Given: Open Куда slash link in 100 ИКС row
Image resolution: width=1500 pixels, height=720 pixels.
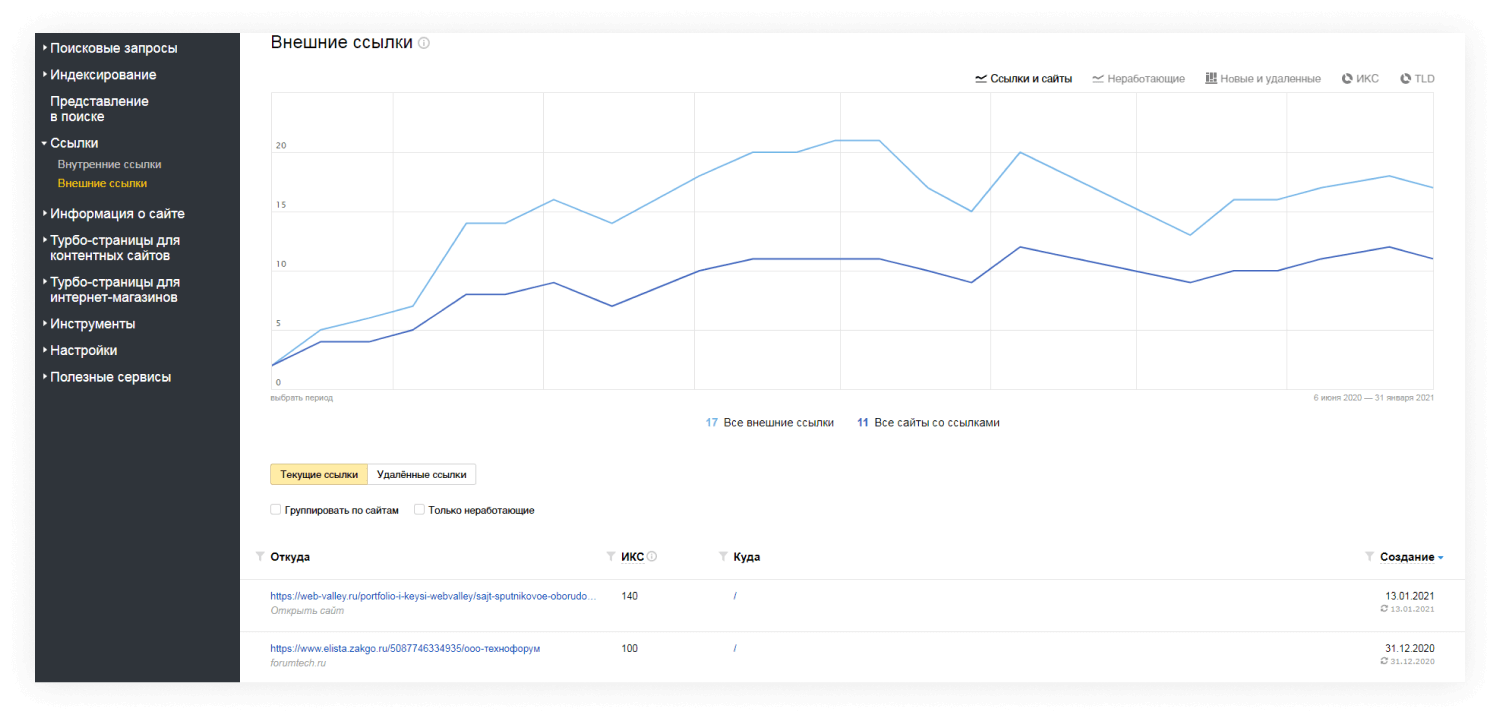Looking at the screenshot, I should pos(735,649).
